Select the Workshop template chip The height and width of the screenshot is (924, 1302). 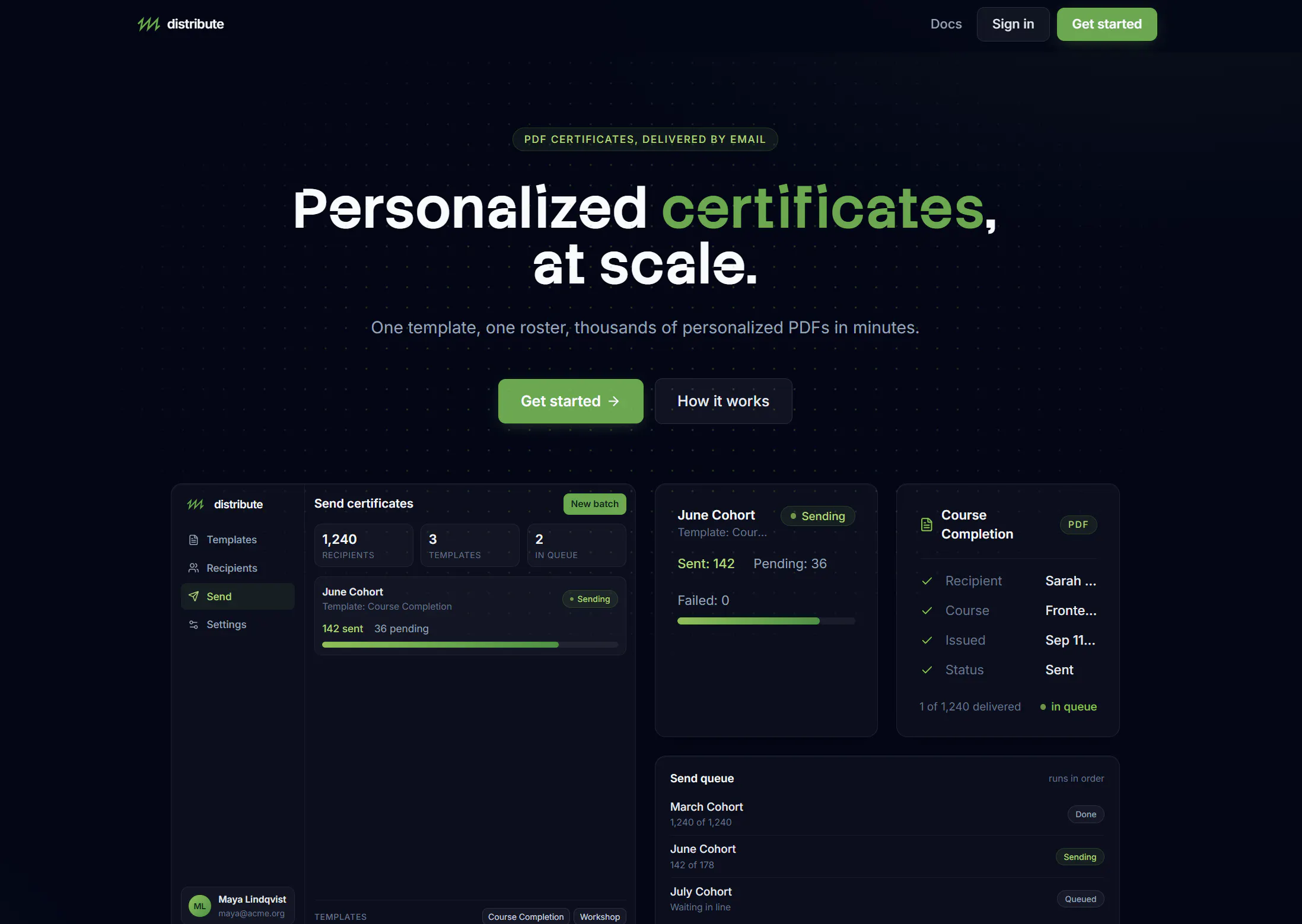(x=600, y=916)
